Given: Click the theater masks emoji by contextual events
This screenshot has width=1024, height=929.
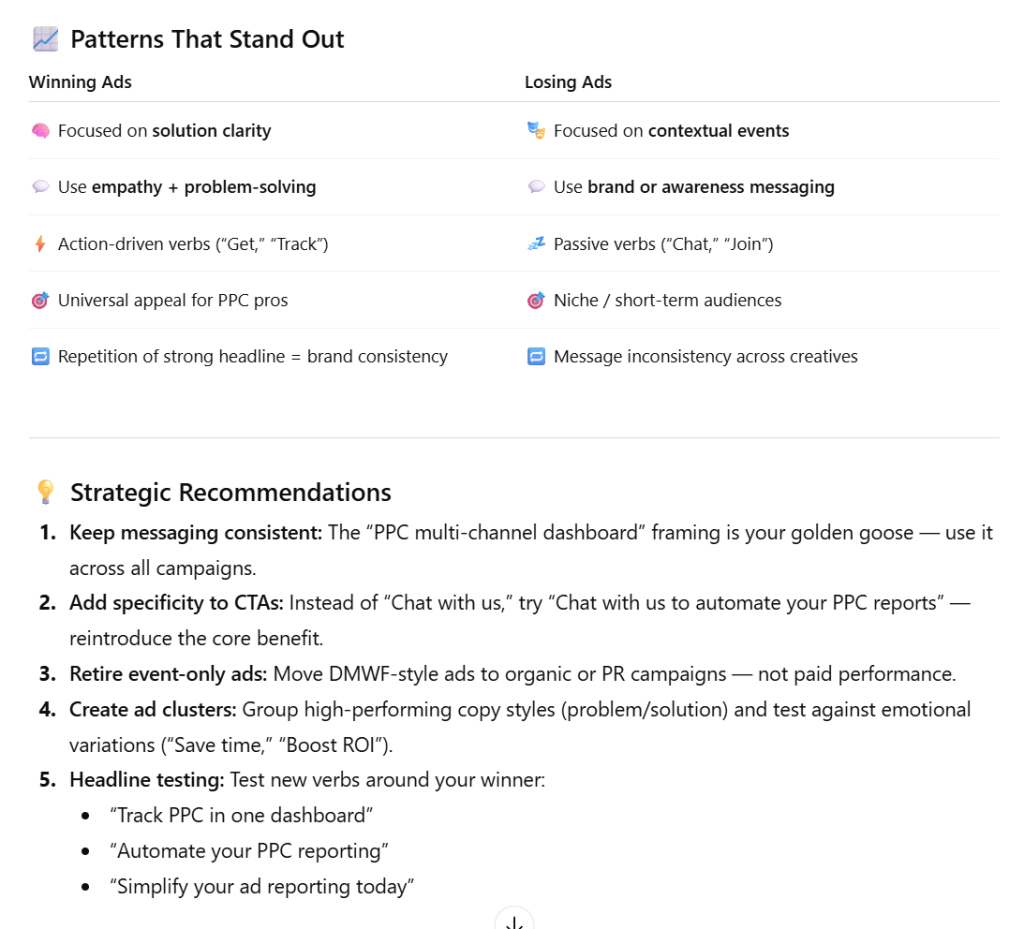Looking at the screenshot, I should pyautogui.click(x=536, y=131).
